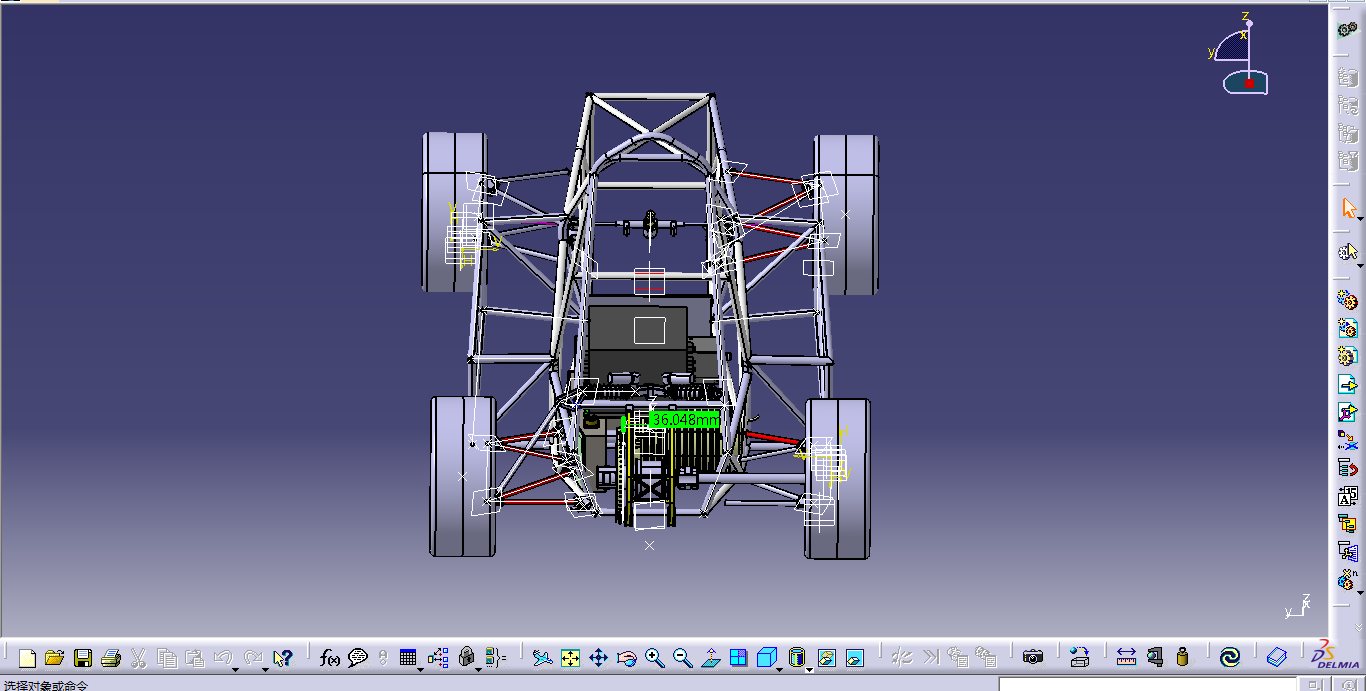Open the isometric view options arrow

coord(779,668)
